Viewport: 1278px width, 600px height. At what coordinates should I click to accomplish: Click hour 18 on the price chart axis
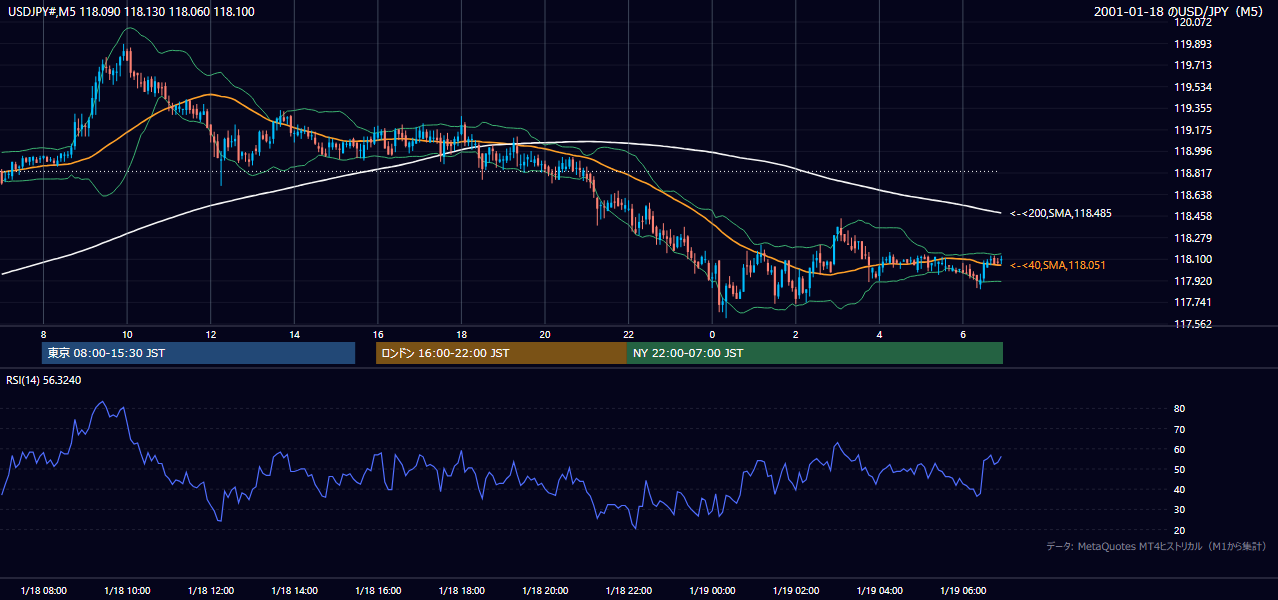coord(461,334)
